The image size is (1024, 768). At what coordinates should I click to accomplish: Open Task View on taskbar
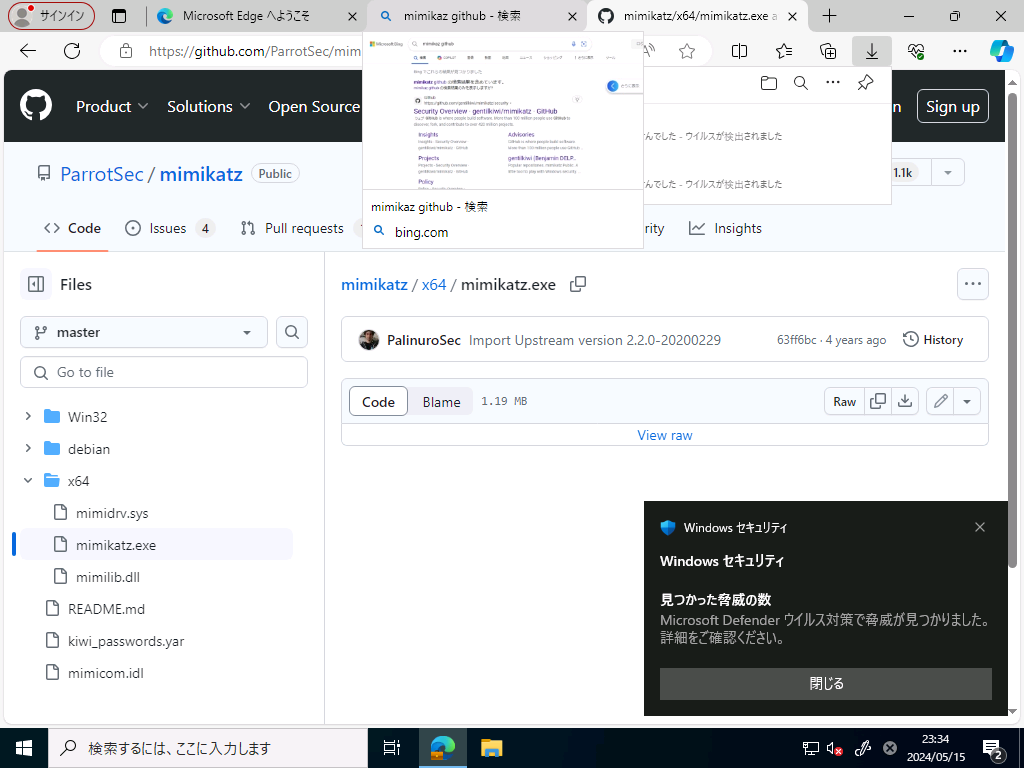(x=391, y=748)
